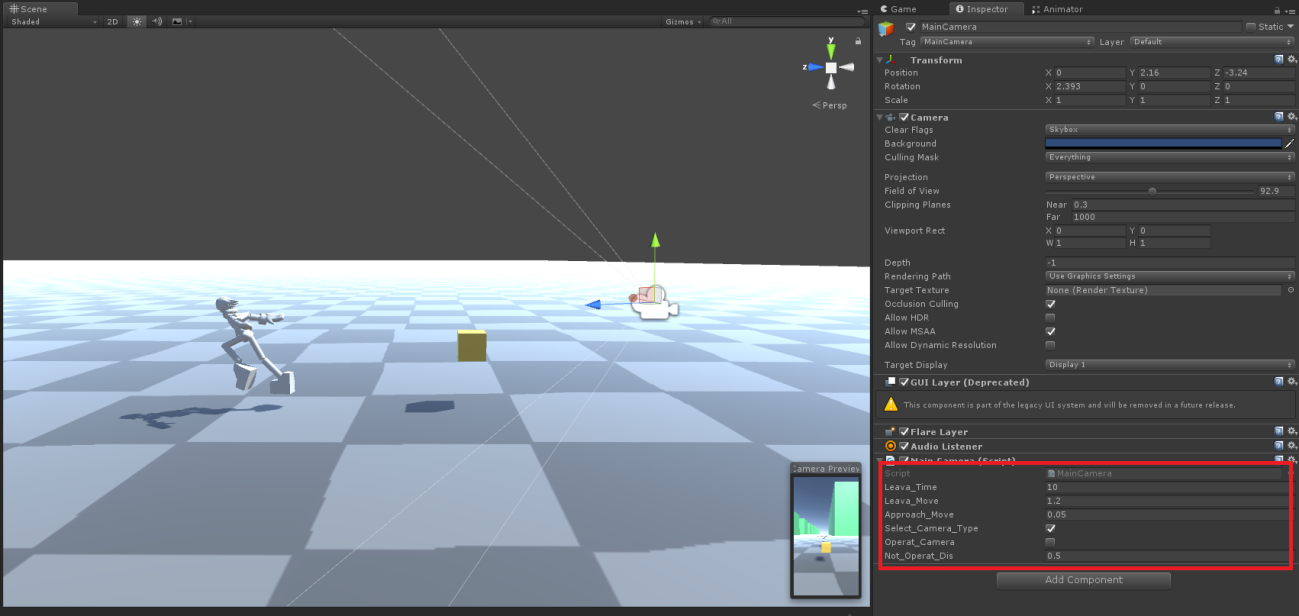This screenshot has width=1299, height=616.
Task: Click the Add Component button
Action: [1083, 580]
